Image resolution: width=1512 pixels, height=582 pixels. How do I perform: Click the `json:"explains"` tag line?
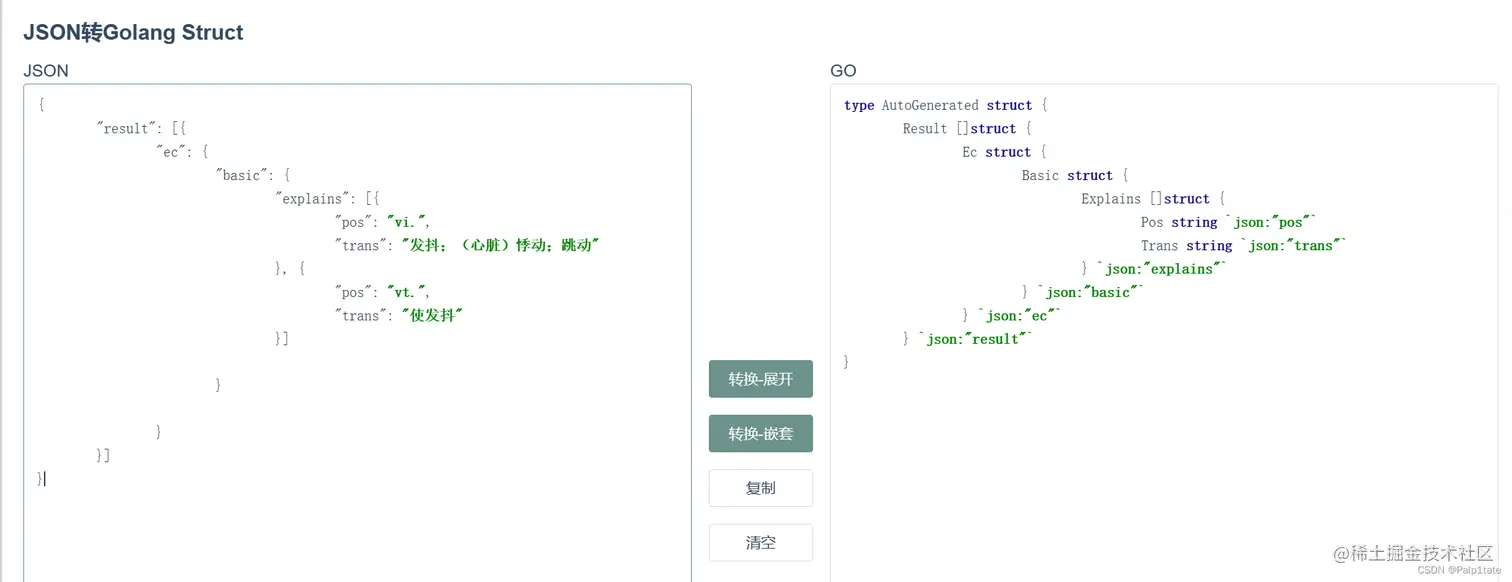(1153, 269)
